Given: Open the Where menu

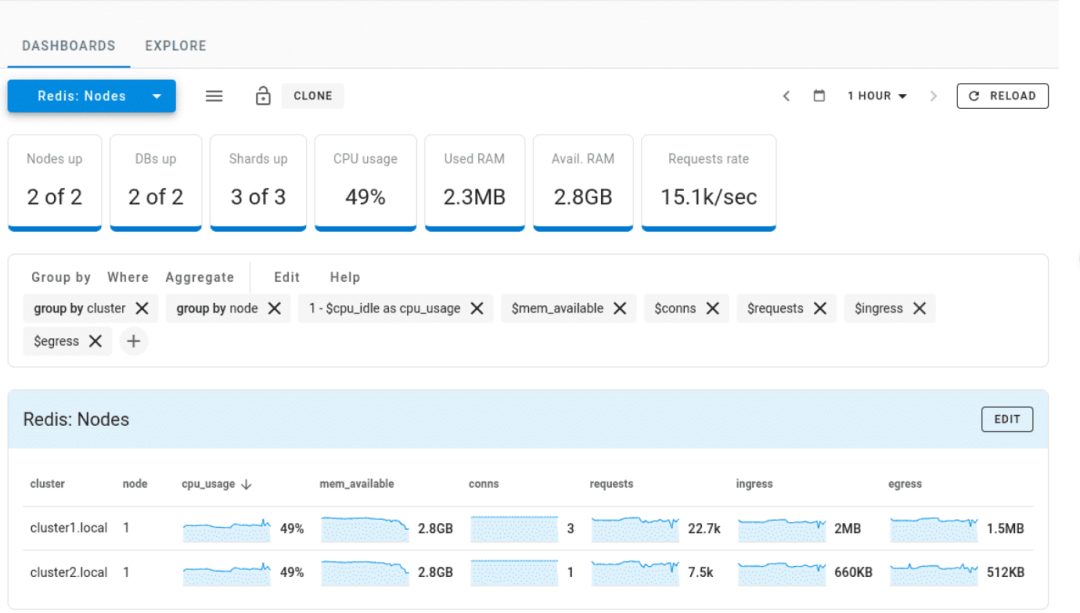Looking at the screenshot, I should click(128, 277).
